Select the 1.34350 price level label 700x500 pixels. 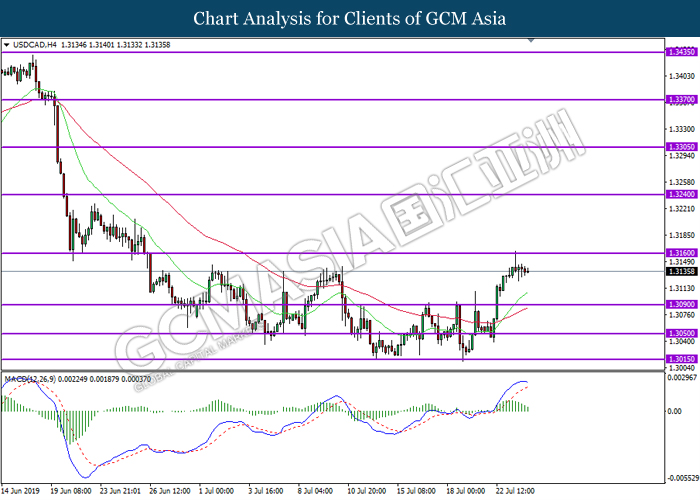pos(681,52)
